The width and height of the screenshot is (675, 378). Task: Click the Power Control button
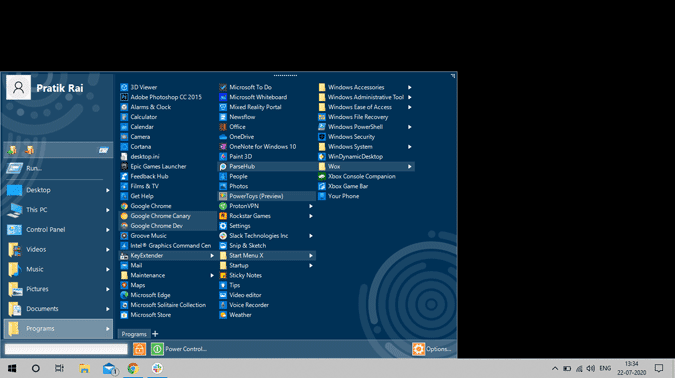coord(179,349)
